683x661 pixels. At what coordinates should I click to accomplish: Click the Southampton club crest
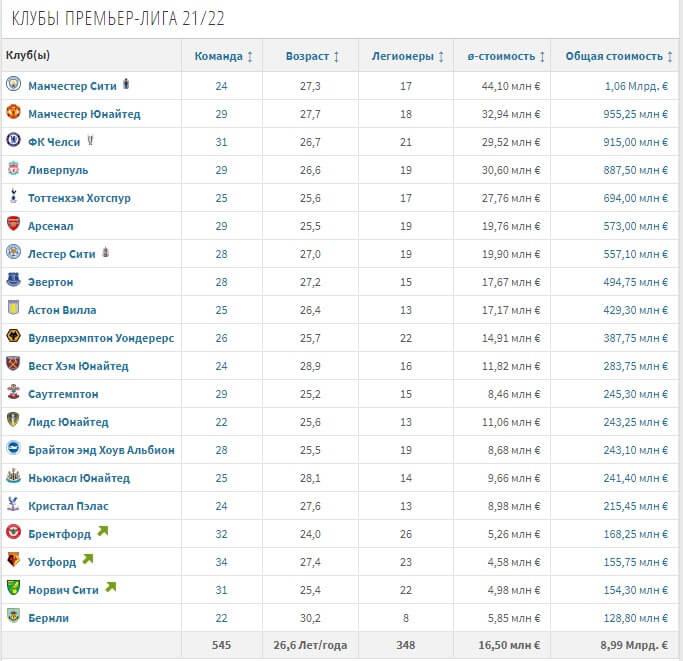point(14,391)
